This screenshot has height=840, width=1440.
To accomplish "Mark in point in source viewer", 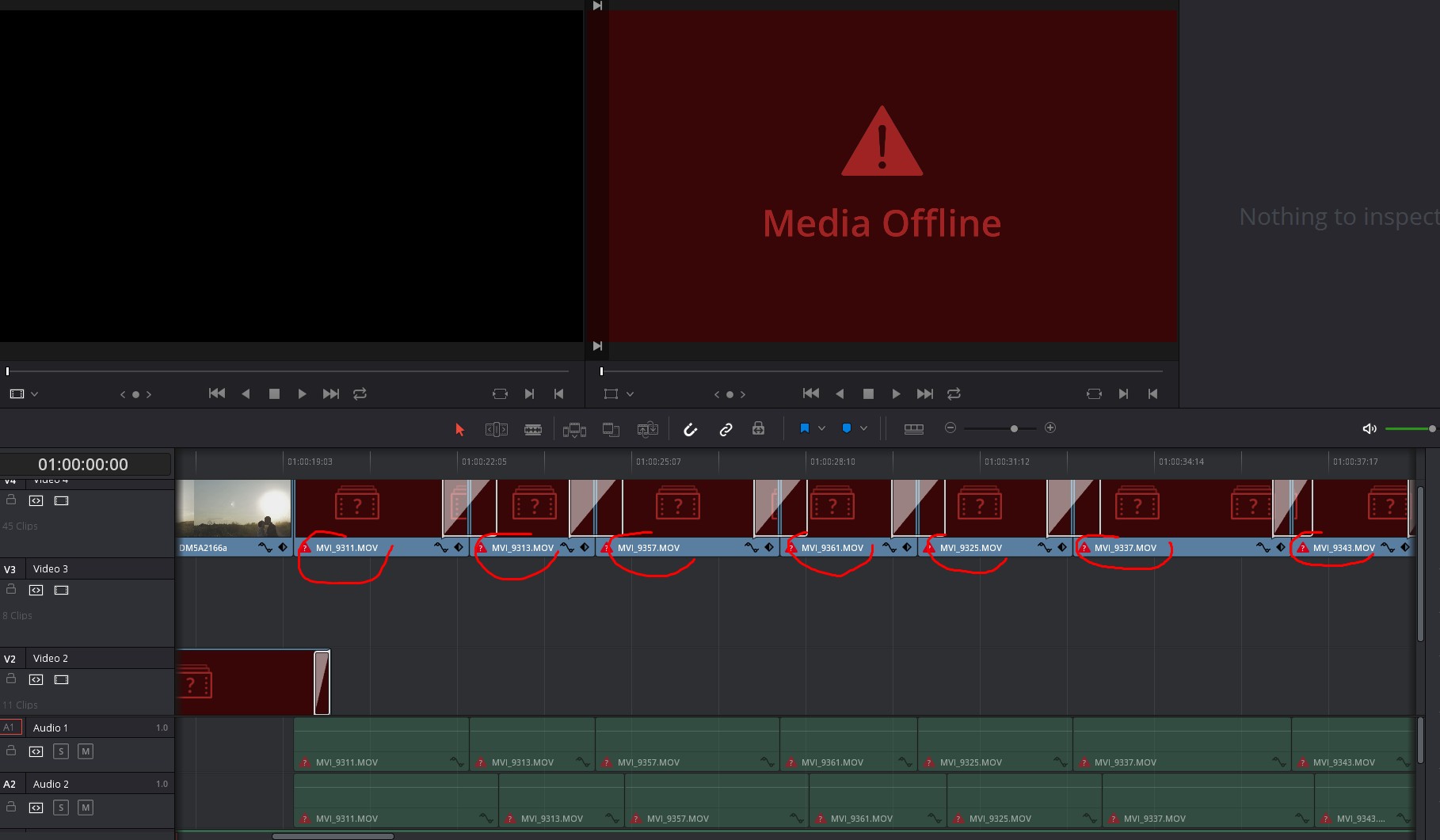I will [529, 393].
